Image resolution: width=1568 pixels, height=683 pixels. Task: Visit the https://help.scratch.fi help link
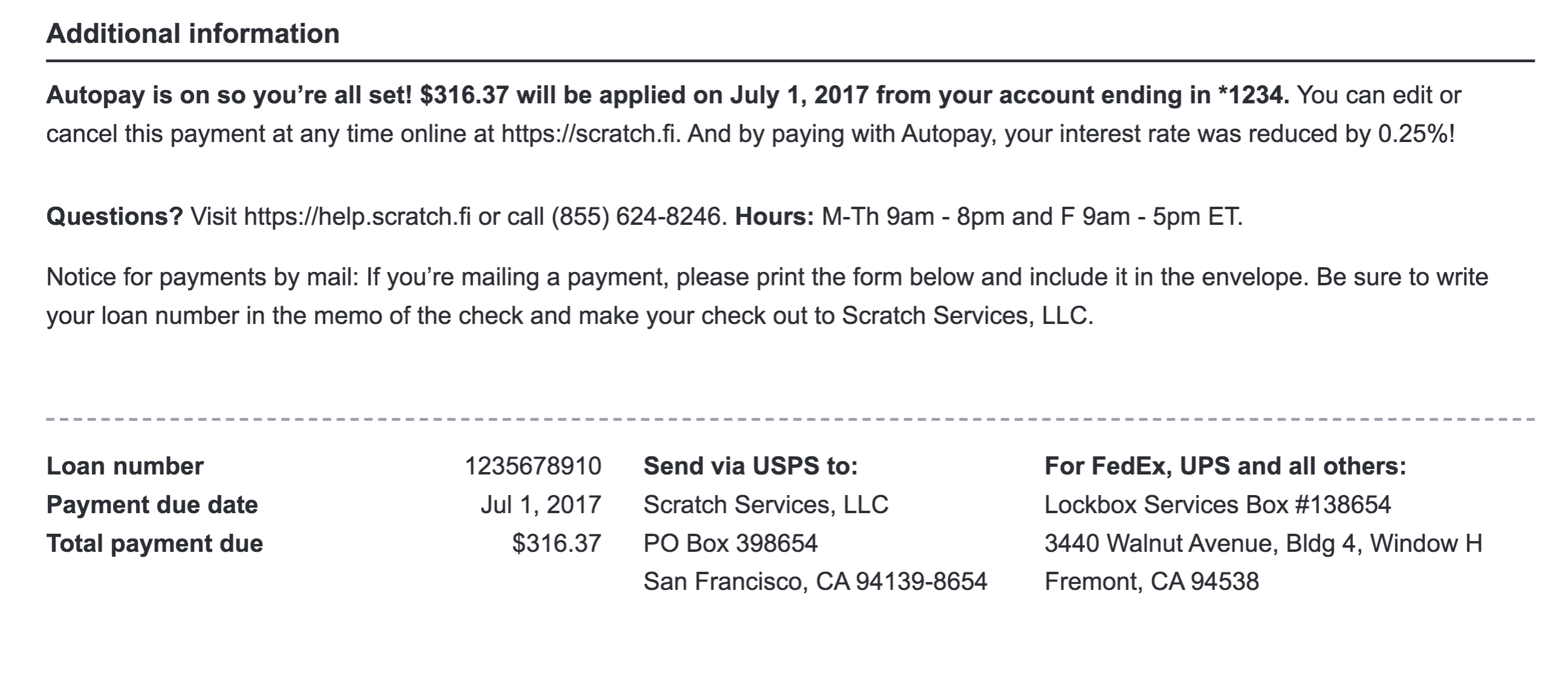tap(357, 217)
